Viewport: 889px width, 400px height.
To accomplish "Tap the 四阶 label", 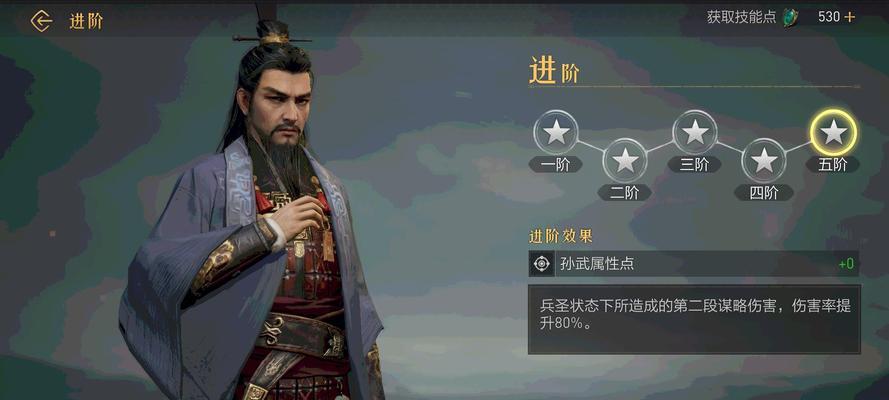I will [764, 193].
